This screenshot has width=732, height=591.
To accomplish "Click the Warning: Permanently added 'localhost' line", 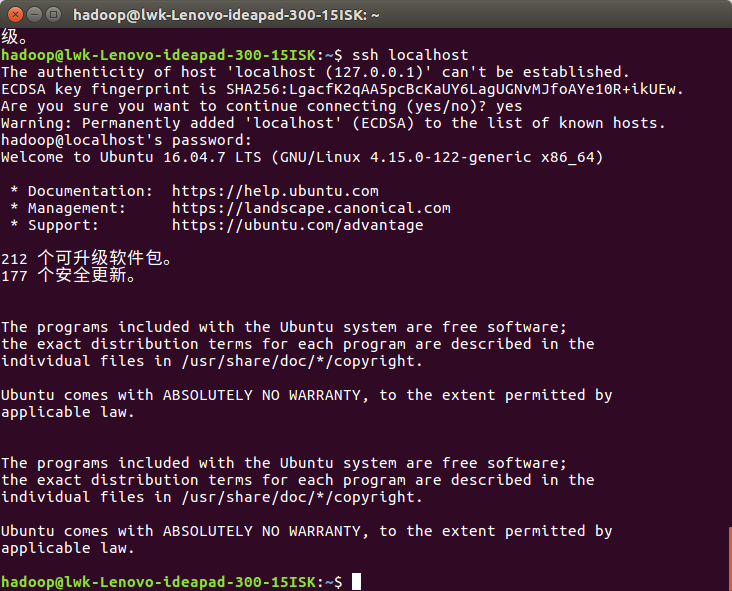I will 333,123.
